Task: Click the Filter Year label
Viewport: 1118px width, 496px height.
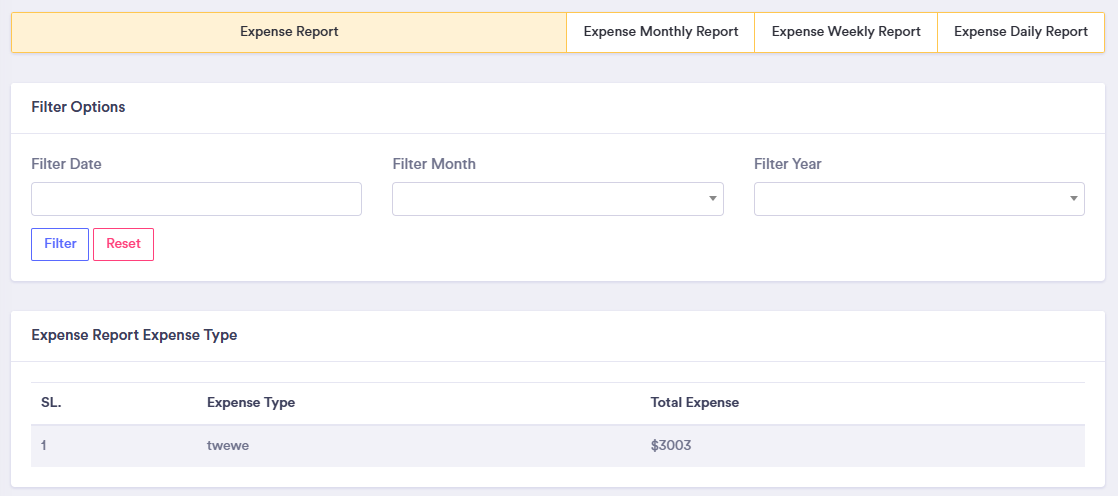Action: (787, 164)
